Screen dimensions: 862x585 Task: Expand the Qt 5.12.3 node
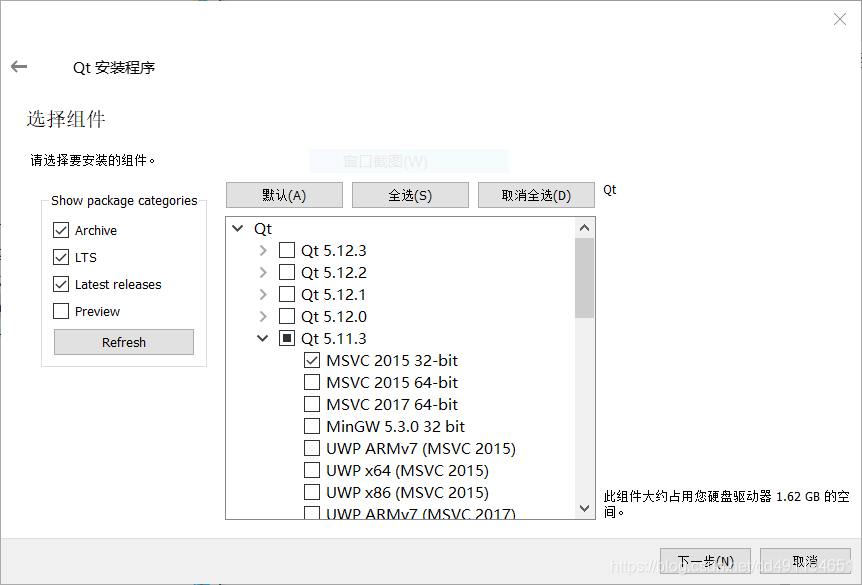click(x=263, y=250)
